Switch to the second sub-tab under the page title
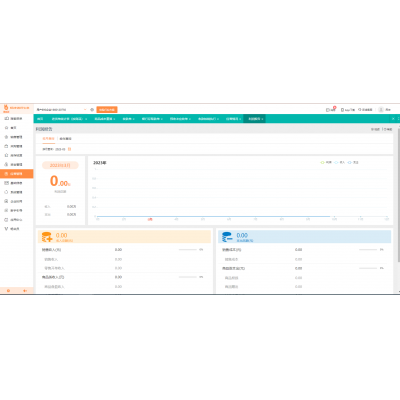Image resolution: width=400 pixels, height=400 pixels. pos(65,139)
